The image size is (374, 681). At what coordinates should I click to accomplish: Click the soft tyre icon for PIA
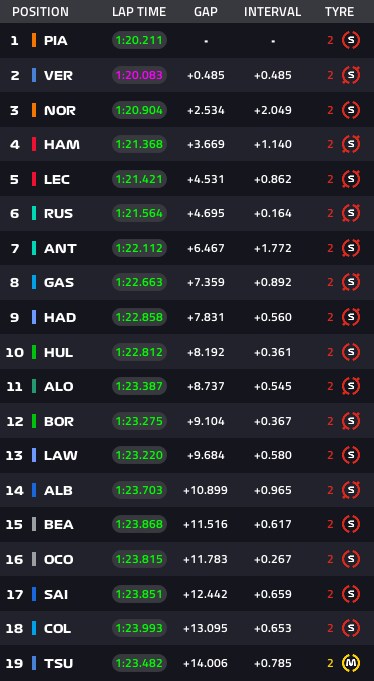[x=351, y=40]
